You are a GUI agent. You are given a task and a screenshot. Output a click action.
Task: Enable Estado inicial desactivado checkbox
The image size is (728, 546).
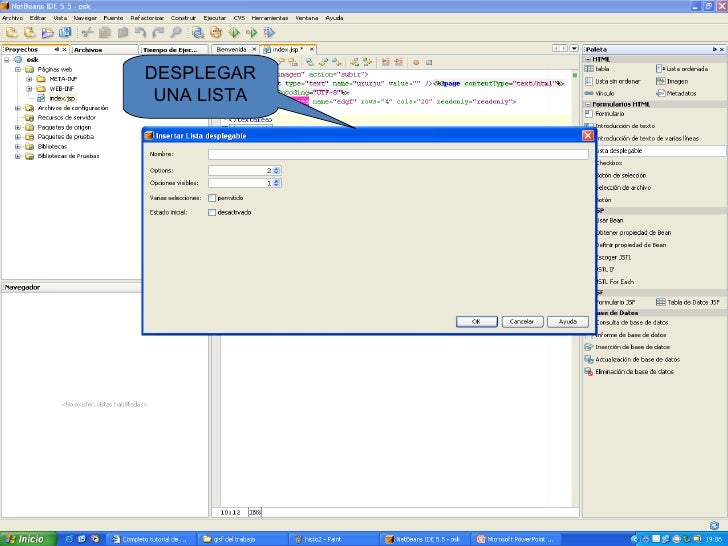(212, 213)
